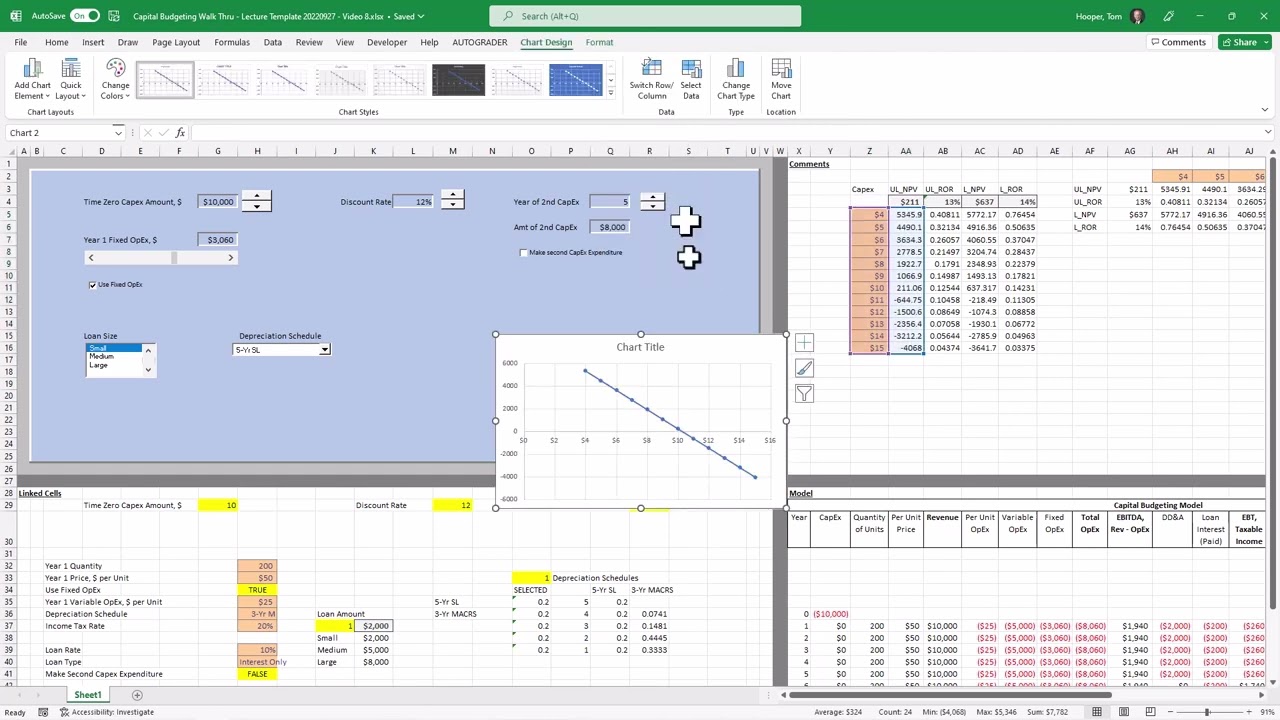
Task: Collapse the ribbon with the chevron
Action: coord(1265,109)
